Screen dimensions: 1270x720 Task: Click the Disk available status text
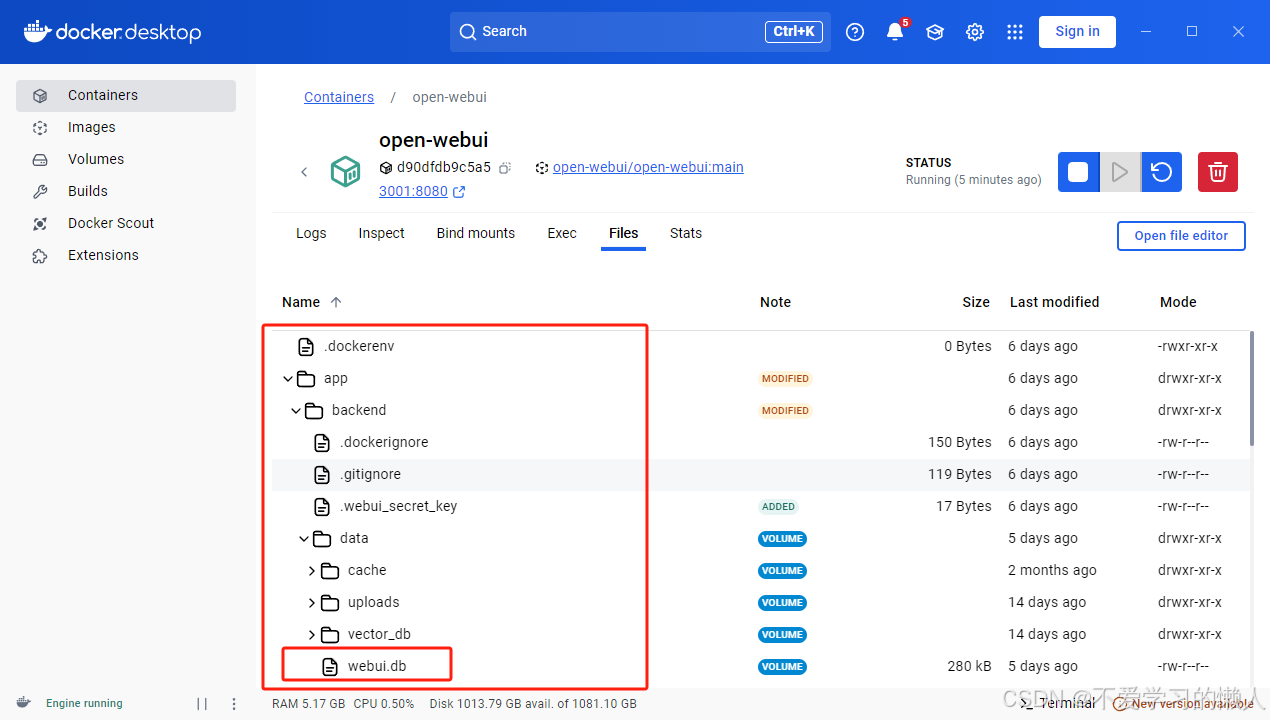pyautogui.click(x=533, y=704)
